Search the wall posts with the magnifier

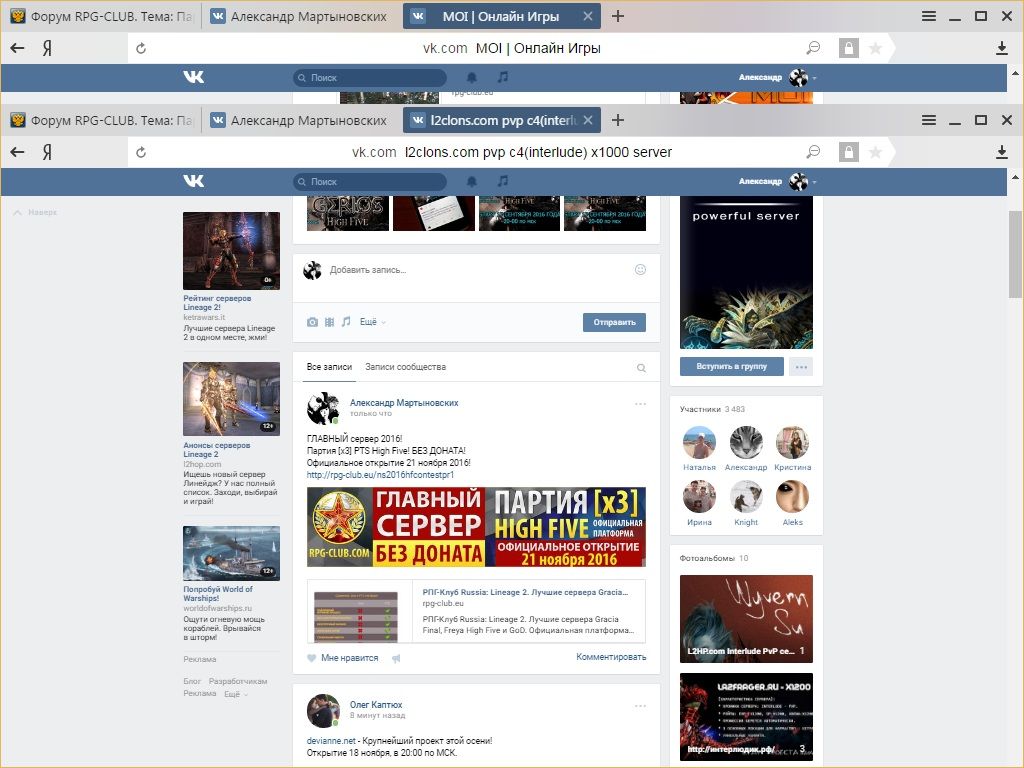[x=641, y=368]
